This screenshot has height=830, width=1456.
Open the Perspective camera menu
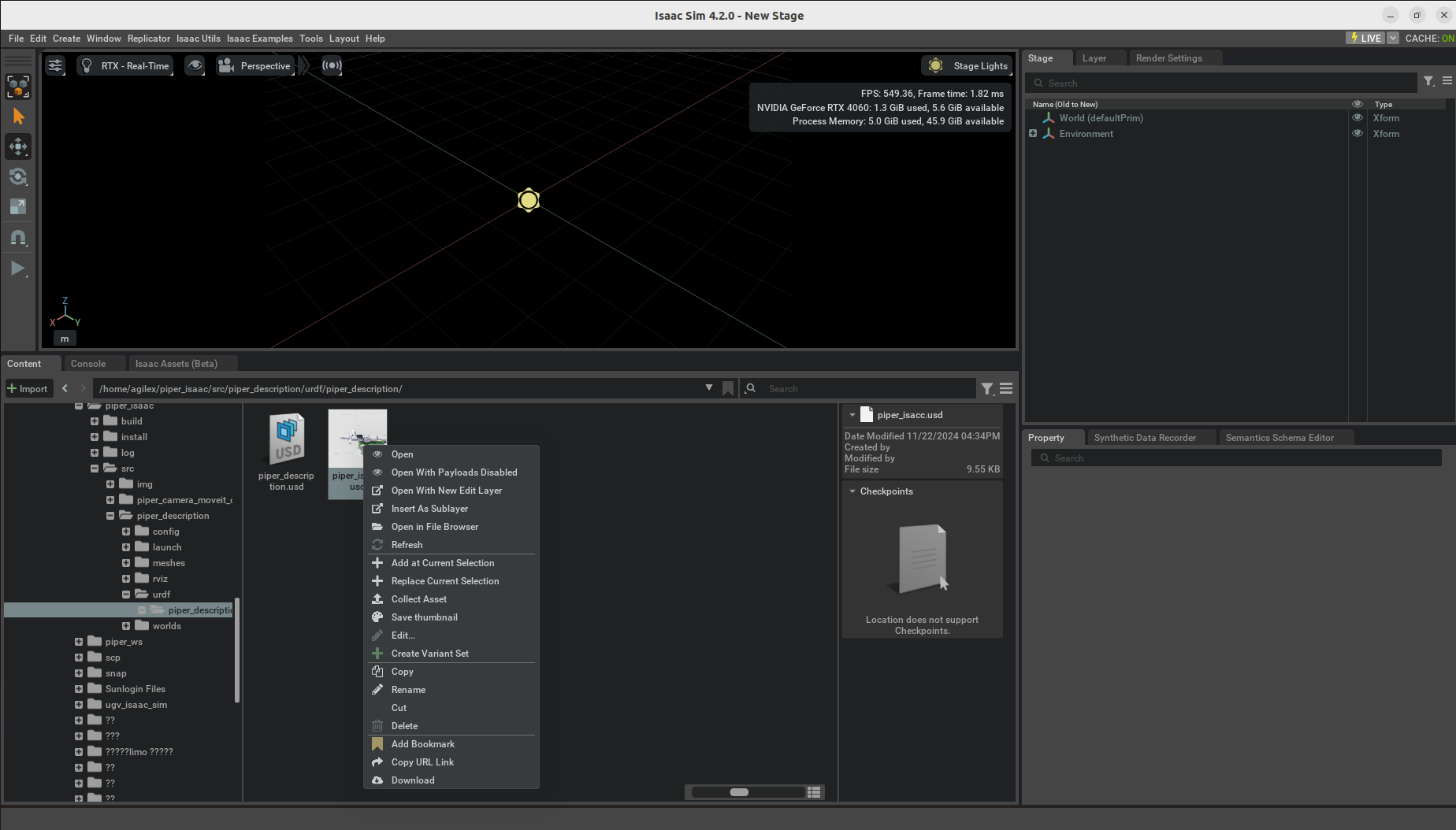pyautogui.click(x=255, y=66)
